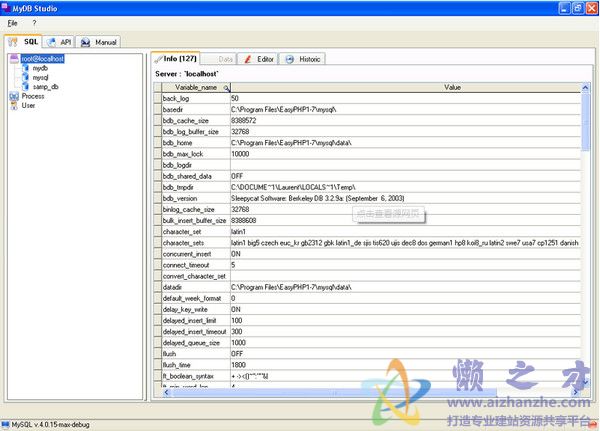Viewport: 600px width, 431px height.
Task: Select the bdb_logdir variable cell
Action: coord(196,165)
